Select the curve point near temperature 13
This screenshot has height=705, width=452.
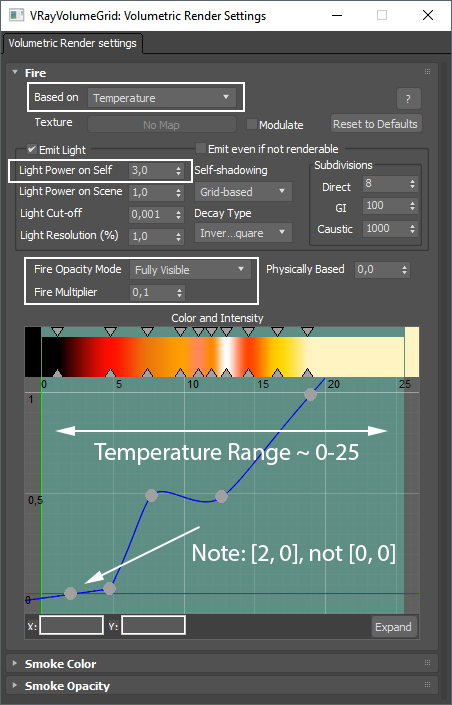click(221, 496)
